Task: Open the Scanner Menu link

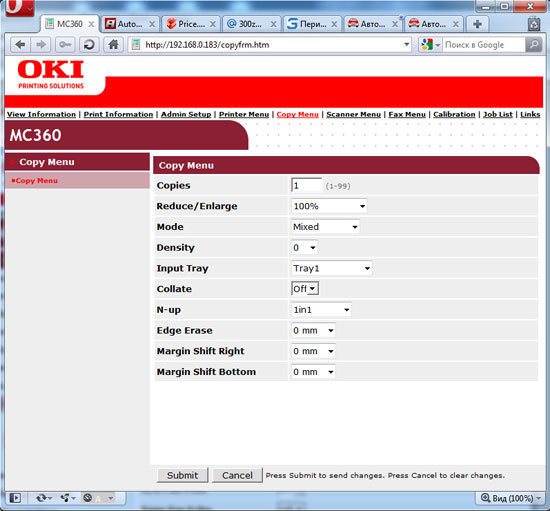Action: [x=353, y=114]
